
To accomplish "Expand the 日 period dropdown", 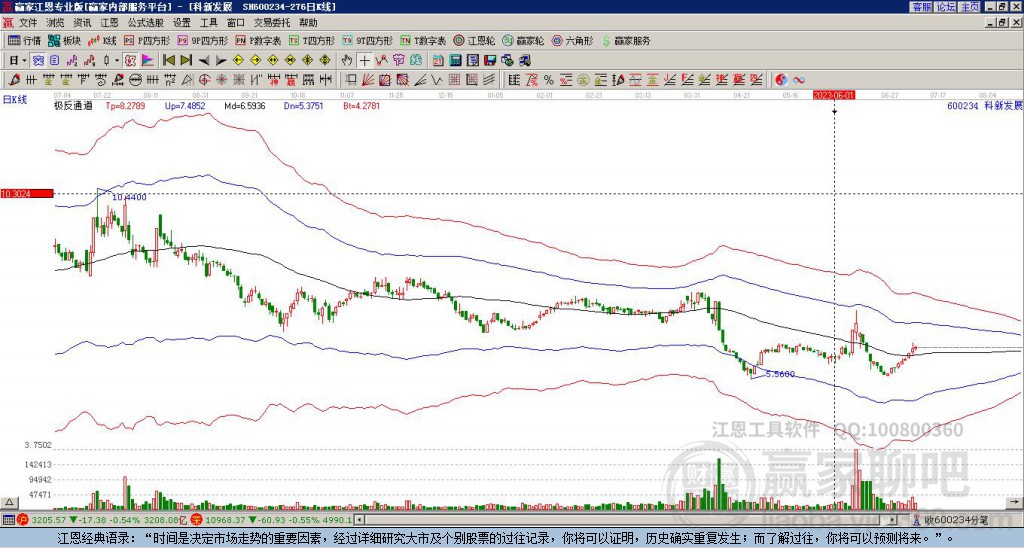I will [24, 61].
